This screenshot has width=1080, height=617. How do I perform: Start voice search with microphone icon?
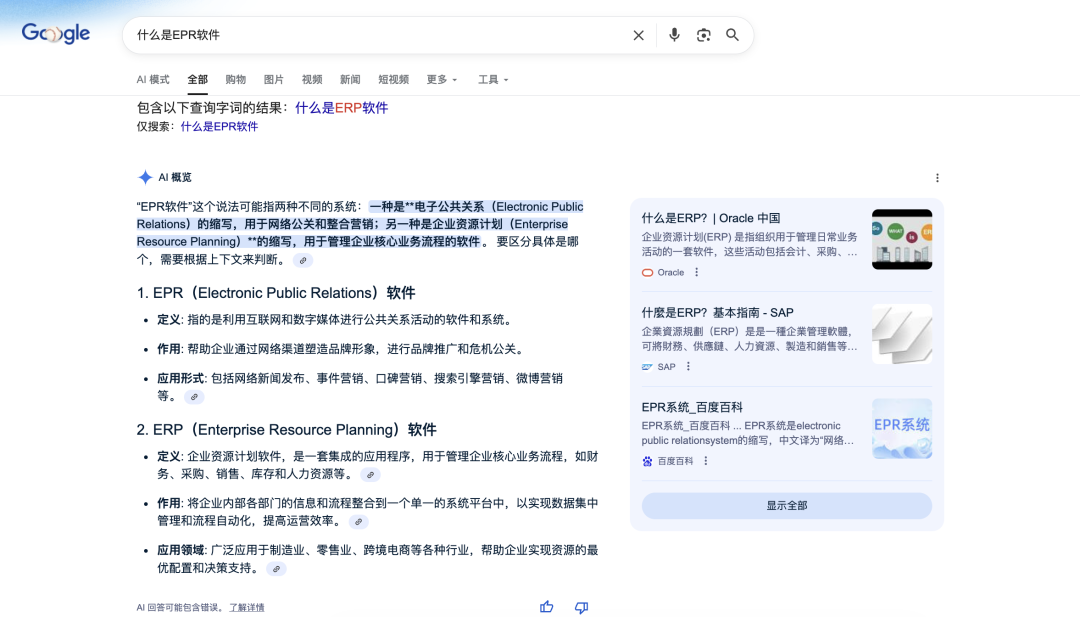[x=674, y=35]
